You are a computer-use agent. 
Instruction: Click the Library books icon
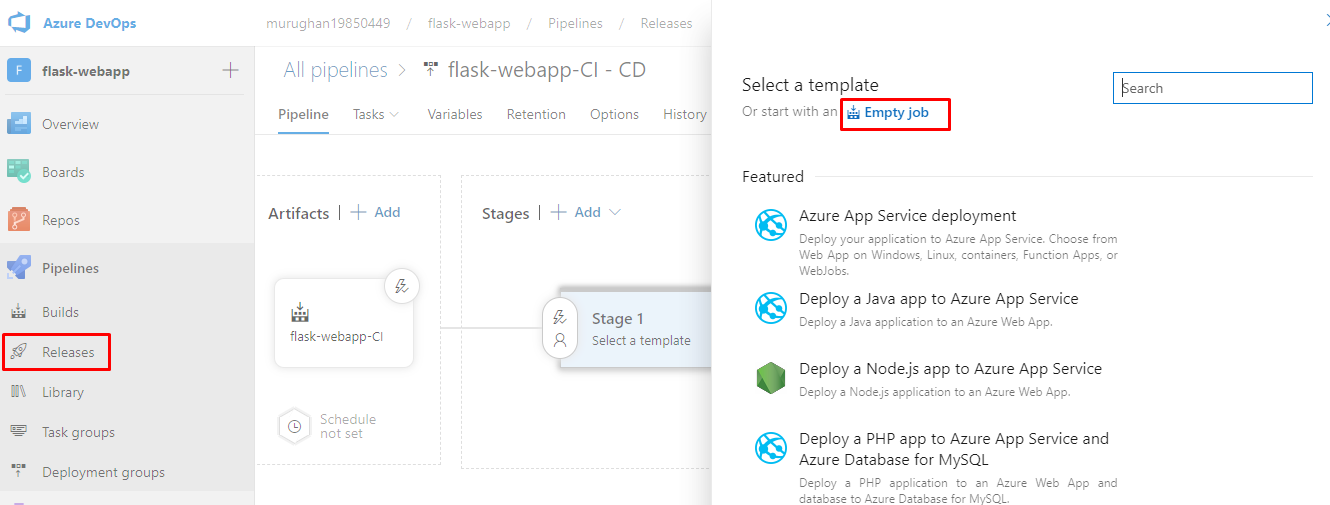click(x=19, y=392)
